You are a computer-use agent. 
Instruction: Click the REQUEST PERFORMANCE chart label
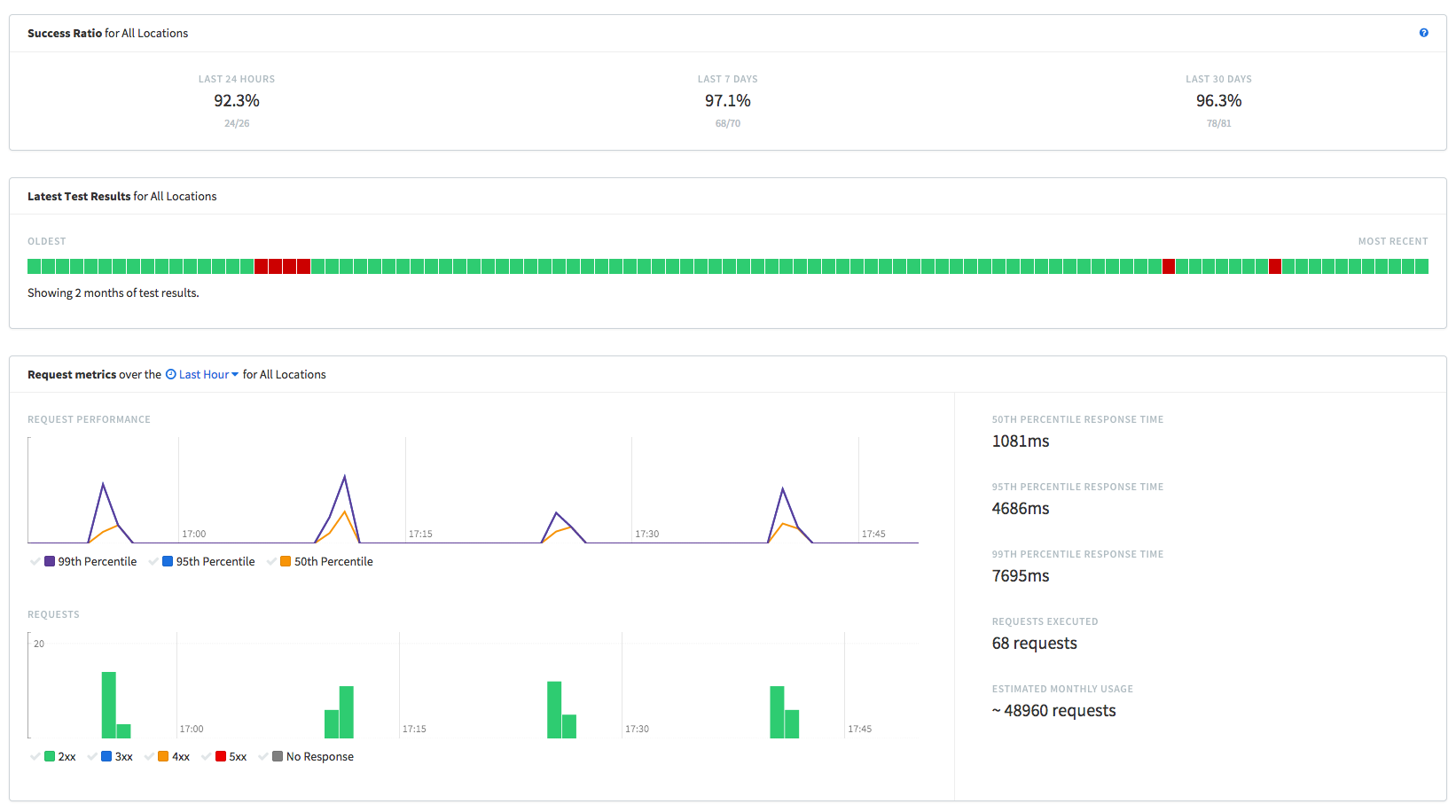tap(89, 419)
